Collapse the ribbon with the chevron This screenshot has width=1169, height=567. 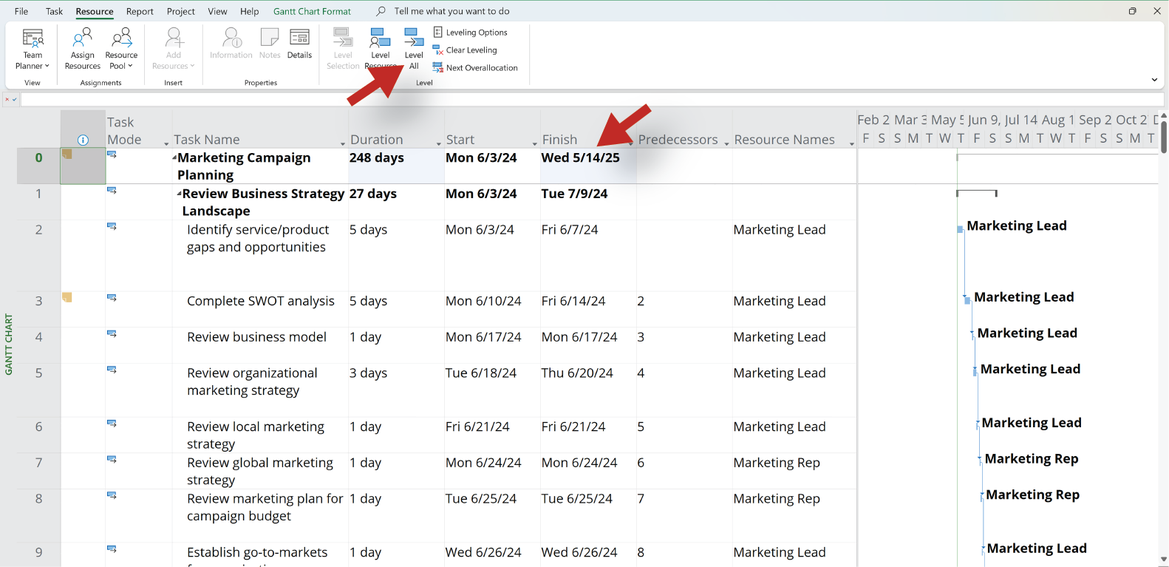click(x=1154, y=79)
